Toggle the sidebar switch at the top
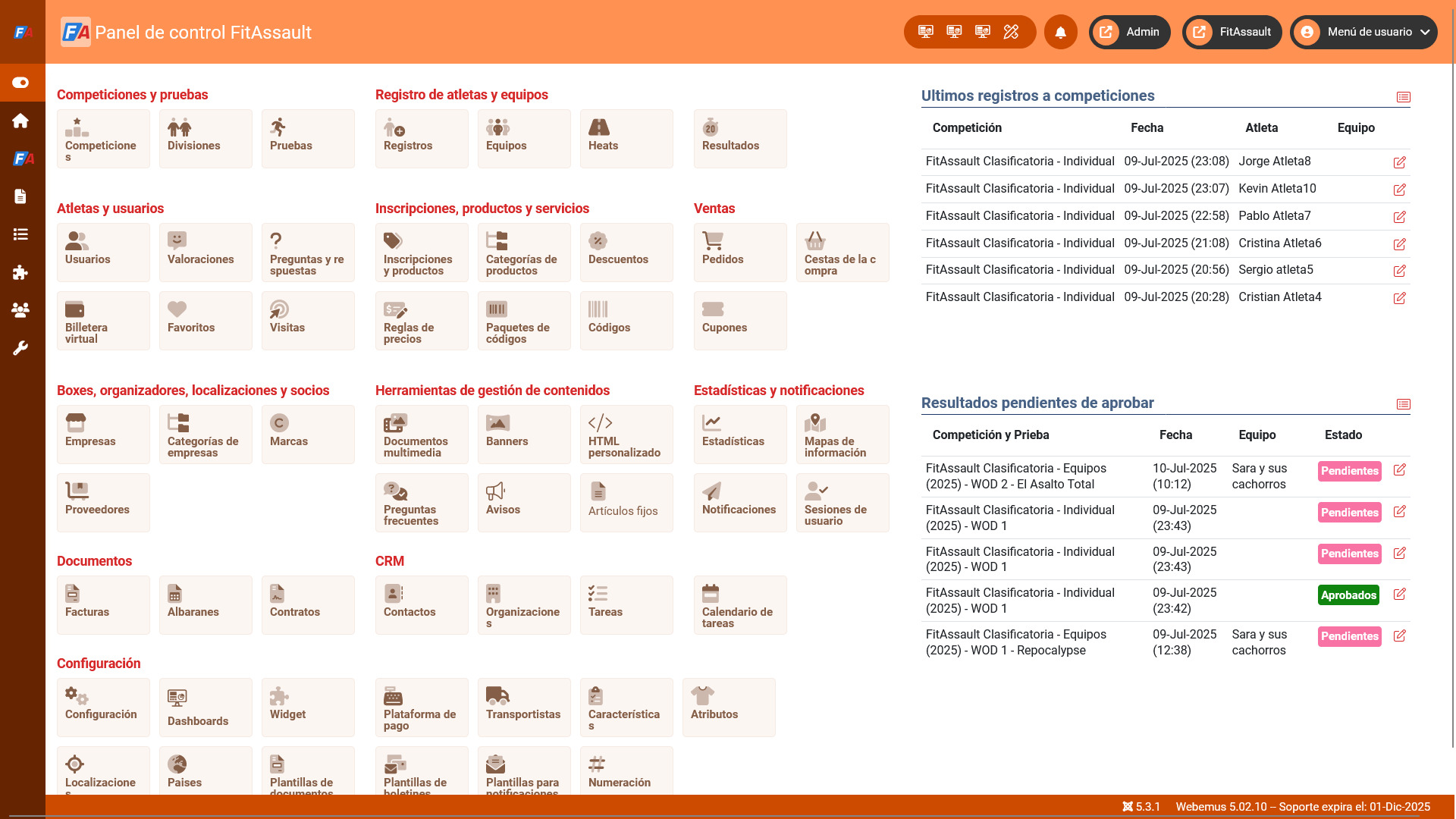 click(20, 83)
